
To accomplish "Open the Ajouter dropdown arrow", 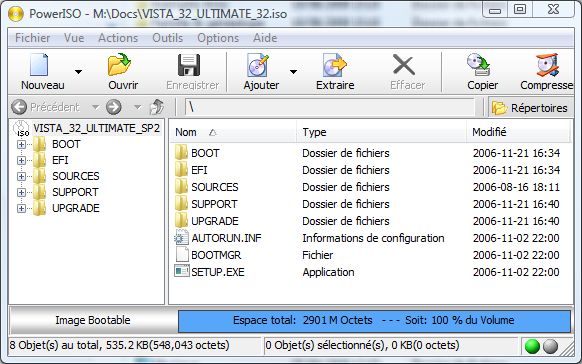I will pos(293,72).
